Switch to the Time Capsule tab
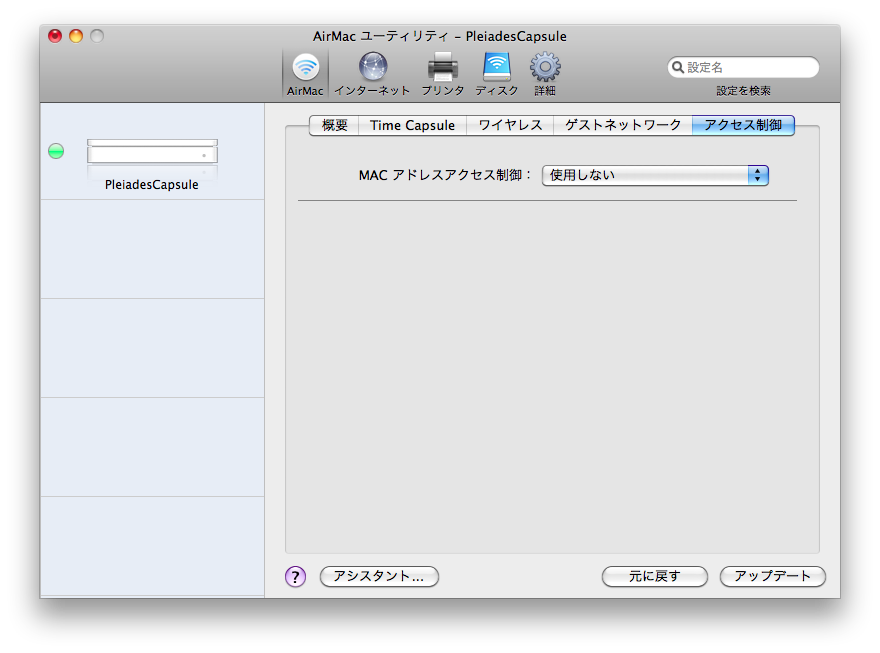Screen dimensions: 880x653 click(x=412, y=125)
